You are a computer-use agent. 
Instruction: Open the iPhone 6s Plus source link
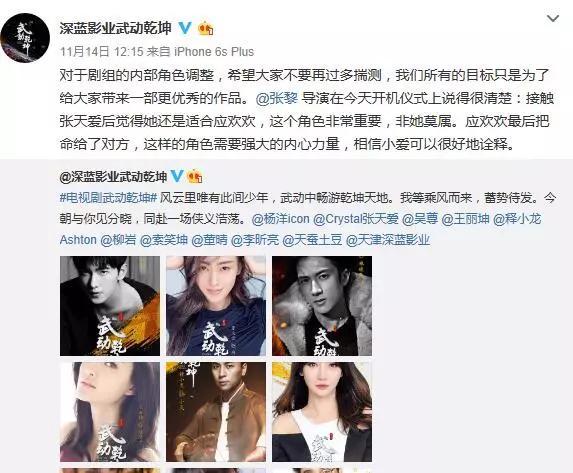point(214,52)
